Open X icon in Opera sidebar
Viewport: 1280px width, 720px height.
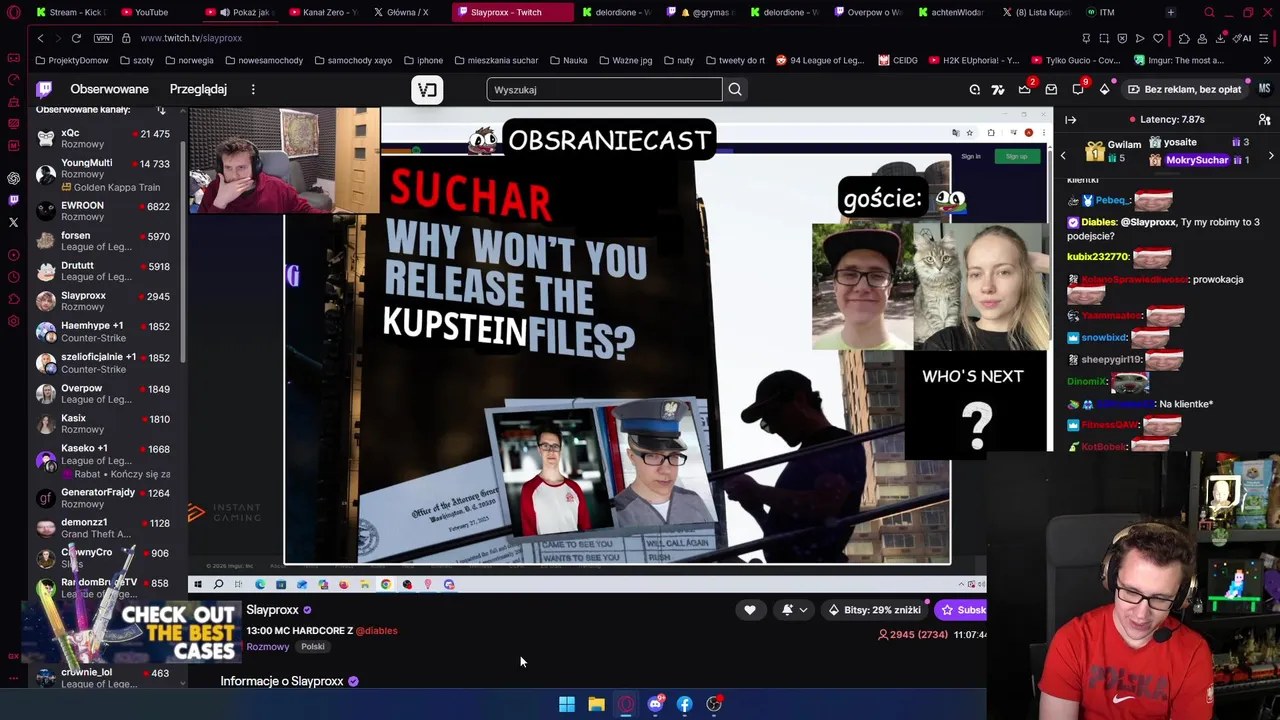13,222
